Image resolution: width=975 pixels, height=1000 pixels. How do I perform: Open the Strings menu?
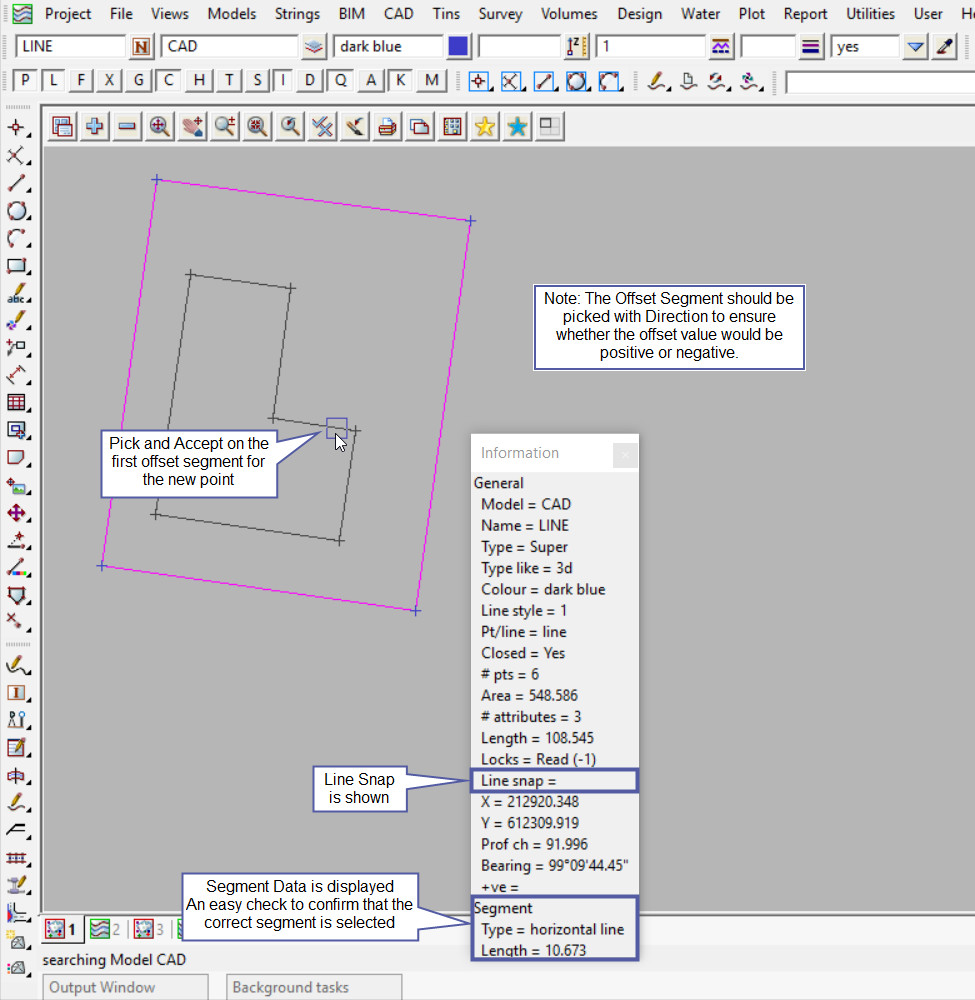[x=297, y=14]
